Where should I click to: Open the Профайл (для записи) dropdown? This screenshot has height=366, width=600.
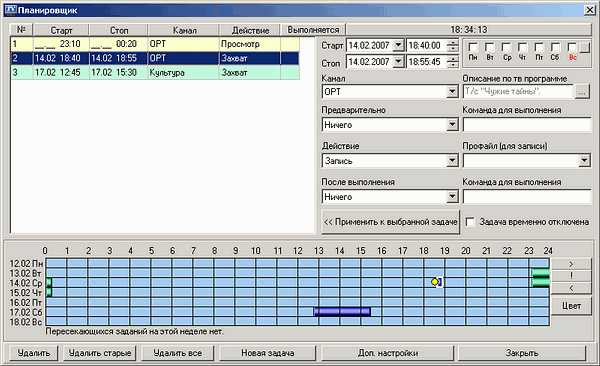584,160
